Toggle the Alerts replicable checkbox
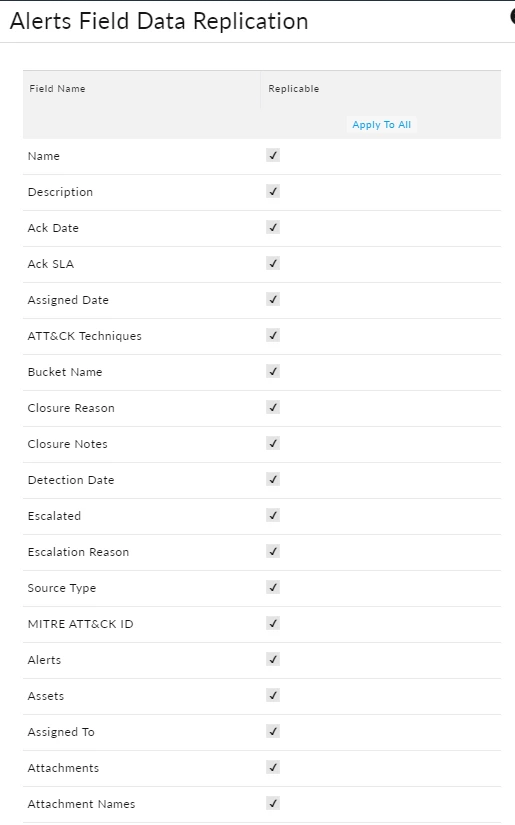The image size is (515, 825). click(273, 659)
